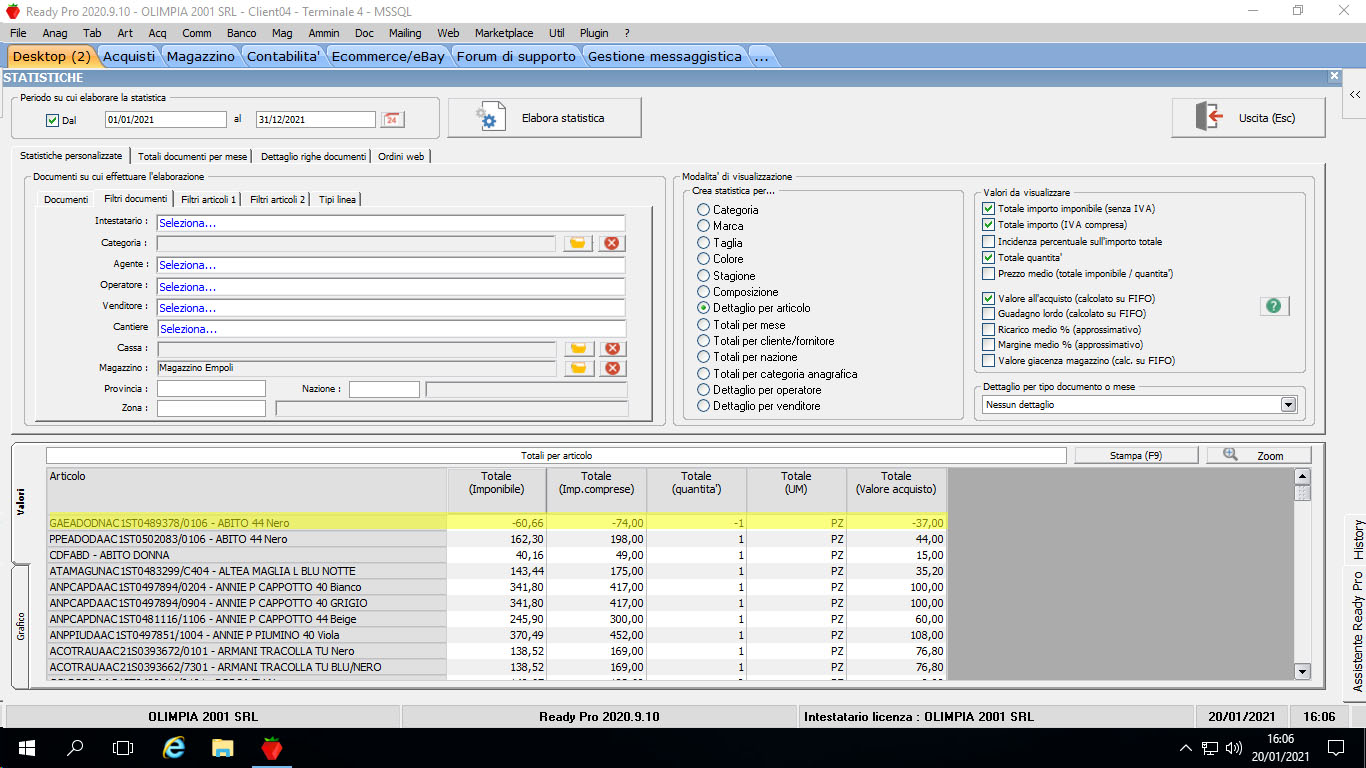The image size is (1366, 768).
Task: Uncheck Totale importo imponibile (senza IVA)
Action: click(989, 209)
